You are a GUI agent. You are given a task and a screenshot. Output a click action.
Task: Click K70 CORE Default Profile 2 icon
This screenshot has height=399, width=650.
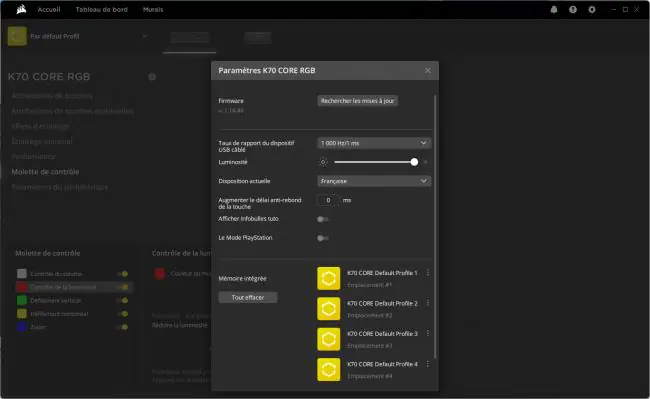pos(329,309)
